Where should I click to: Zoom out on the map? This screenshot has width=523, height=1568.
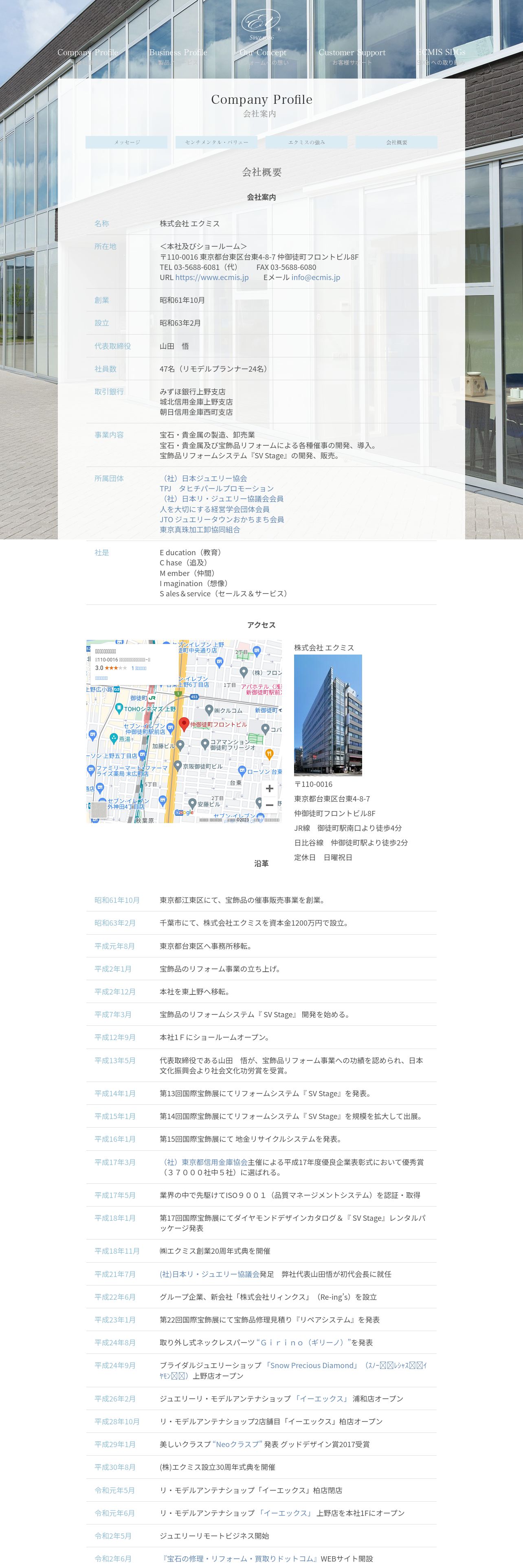coord(269,805)
